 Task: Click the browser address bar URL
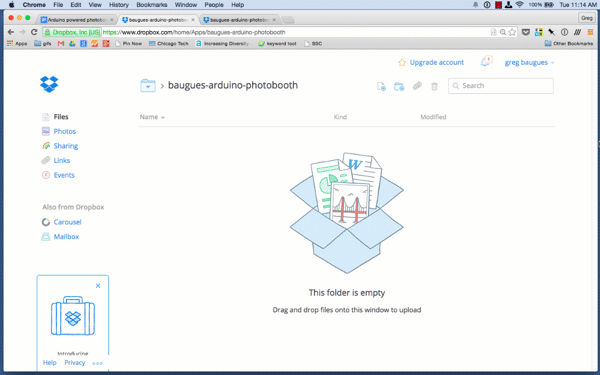194,32
